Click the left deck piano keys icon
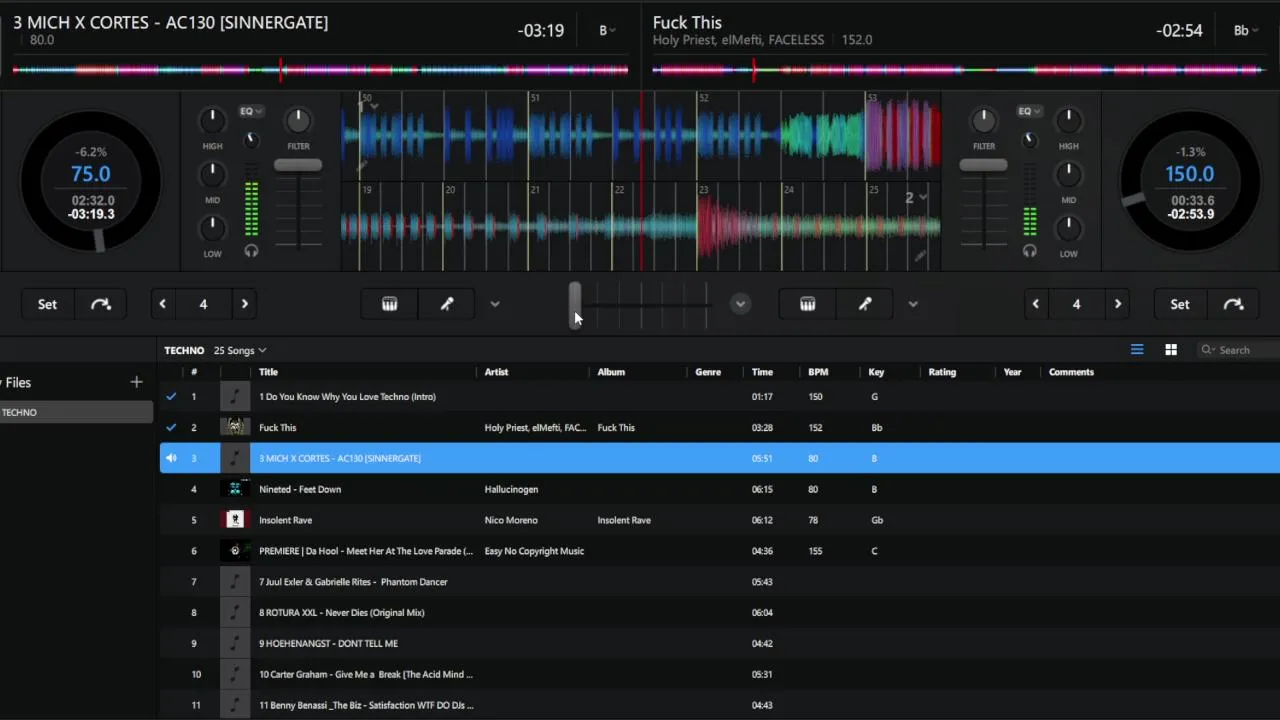Viewport: 1280px width, 720px height. click(x=390, y=304)
